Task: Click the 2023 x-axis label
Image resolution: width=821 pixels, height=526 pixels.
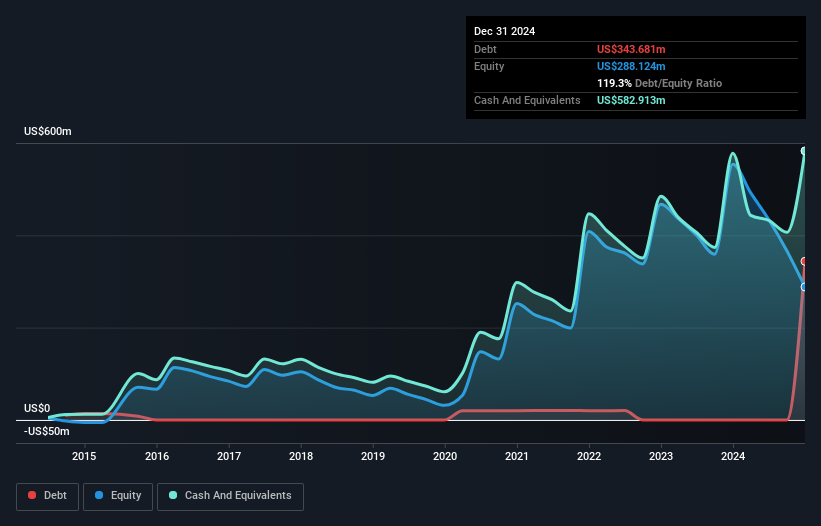Action: coord(661,456)
